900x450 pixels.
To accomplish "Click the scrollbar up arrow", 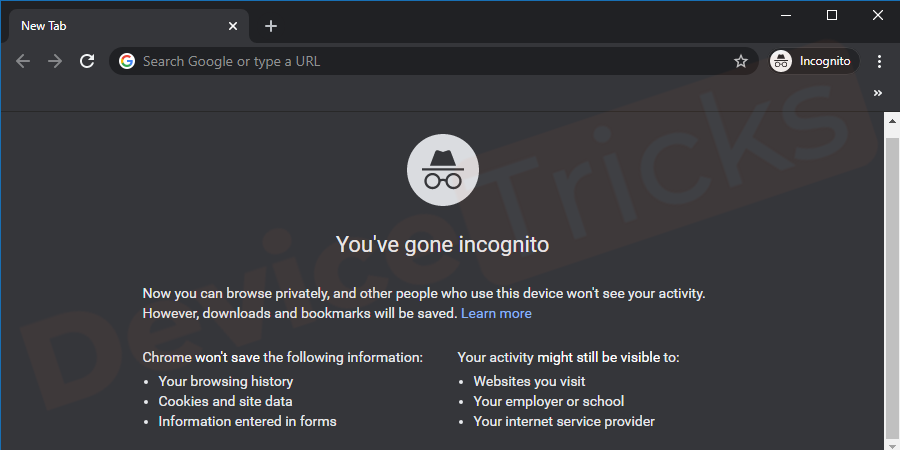I will tap(892, 121).
